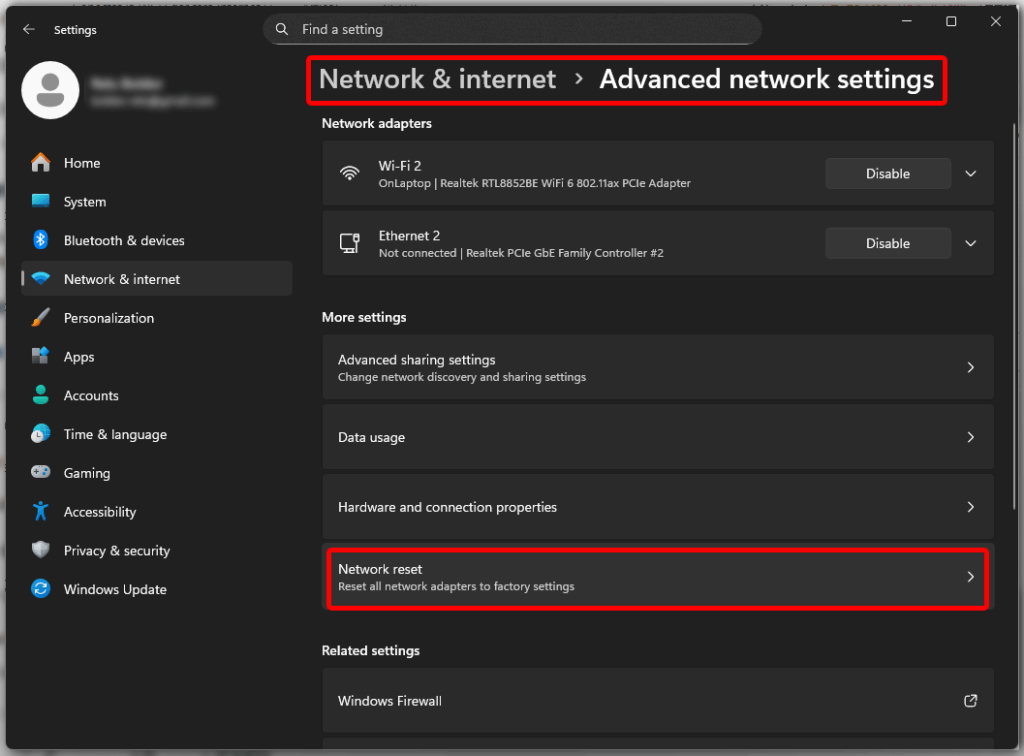Viewport: 1024px width, 756px height.
Task: Click the vertical scrollbar on right
Action: click(1014, 317)
